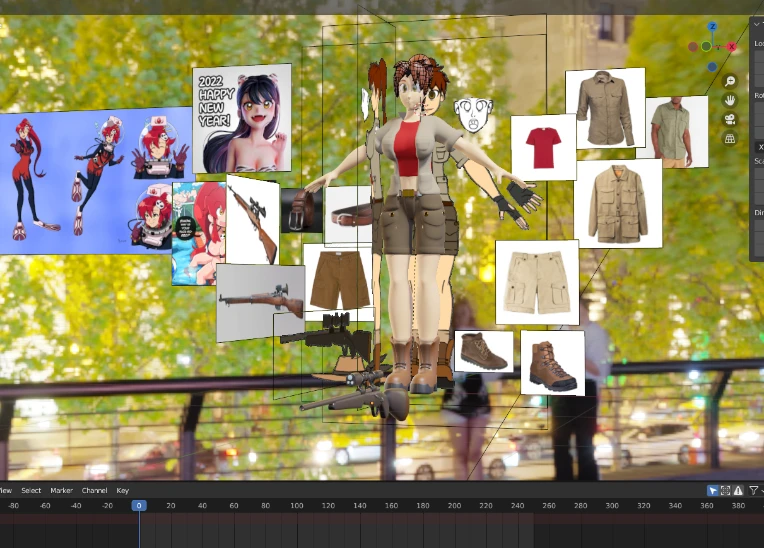The height and width of the screenshot is (548, 764).
Task: Click the negative X axis dull-red circle on gizmo
Action: [693, 47]
